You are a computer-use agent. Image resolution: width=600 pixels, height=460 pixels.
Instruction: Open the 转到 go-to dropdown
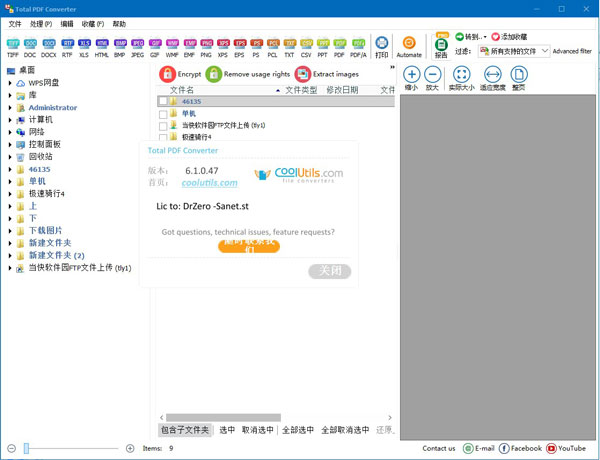[471, 37]
